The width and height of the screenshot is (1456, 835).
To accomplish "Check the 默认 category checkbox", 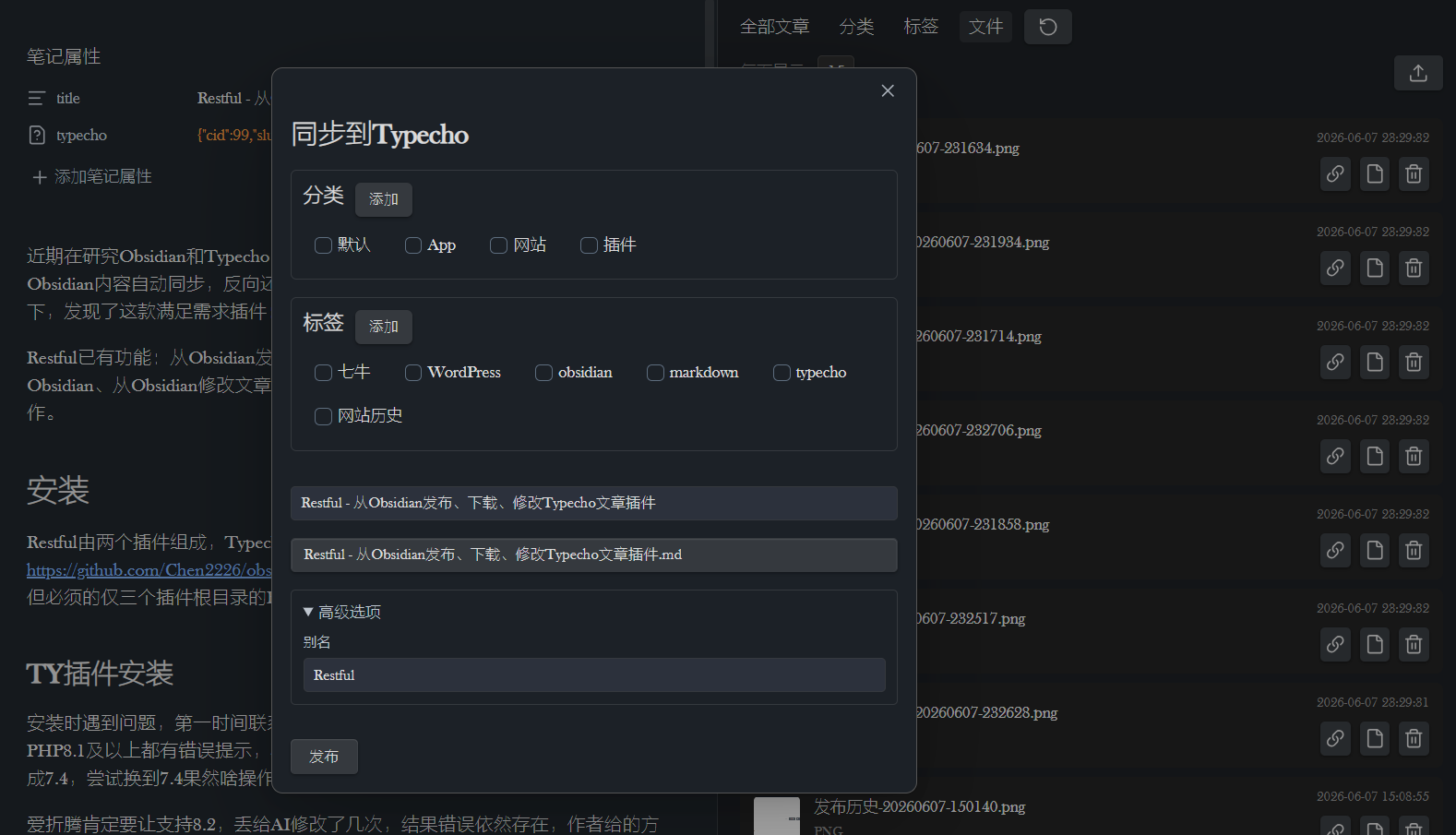I will point(323,245).
